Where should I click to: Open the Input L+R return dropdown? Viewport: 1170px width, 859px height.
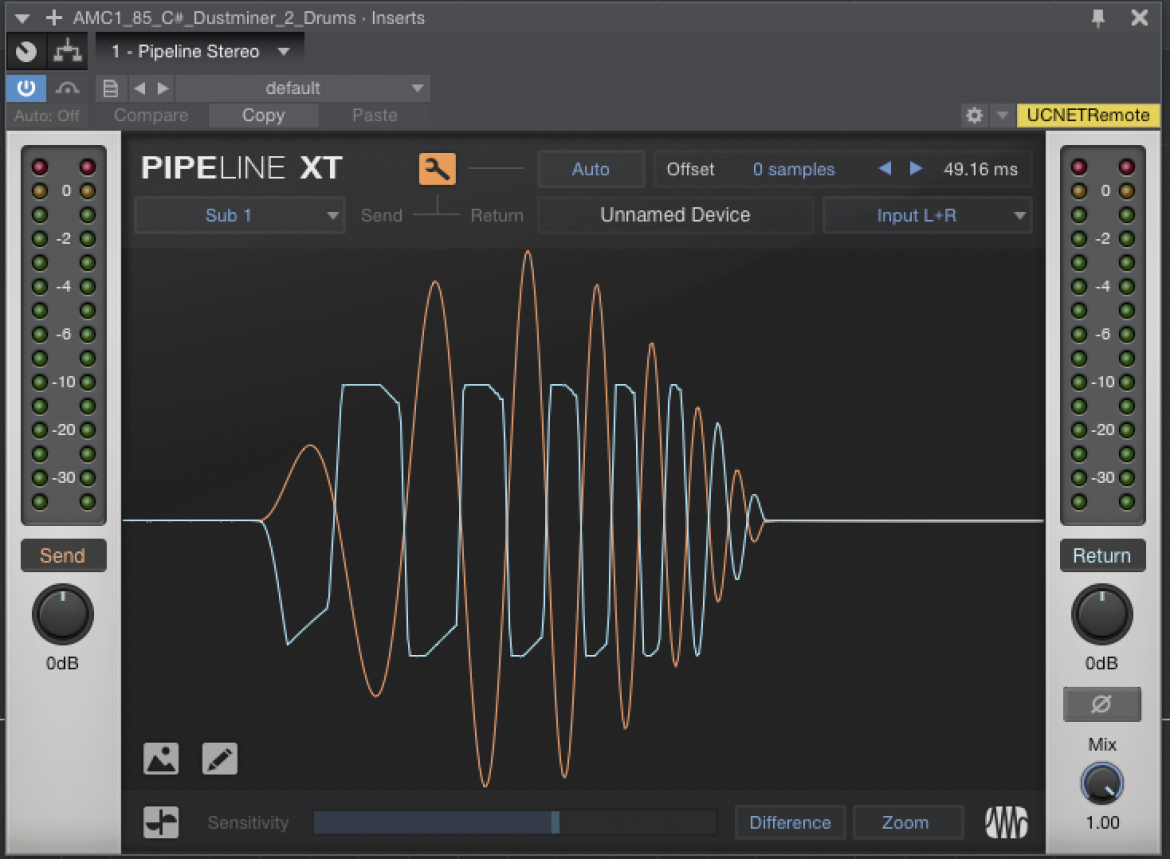[x=927, y=216]
